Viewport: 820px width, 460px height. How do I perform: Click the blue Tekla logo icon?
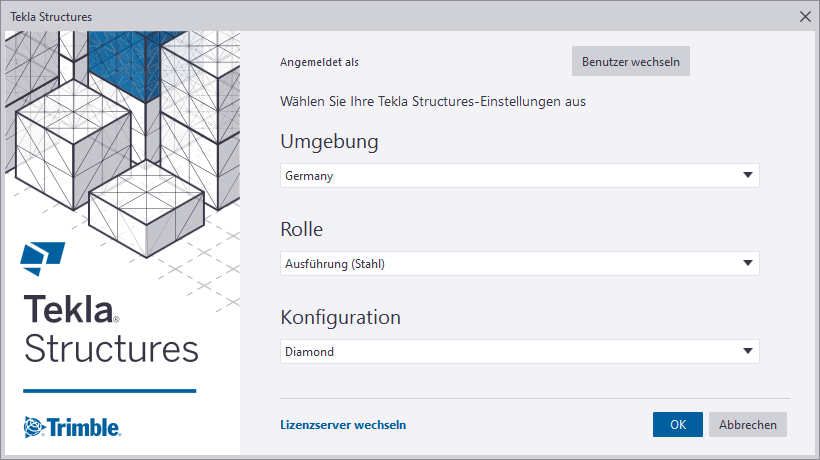coord(42,258)
